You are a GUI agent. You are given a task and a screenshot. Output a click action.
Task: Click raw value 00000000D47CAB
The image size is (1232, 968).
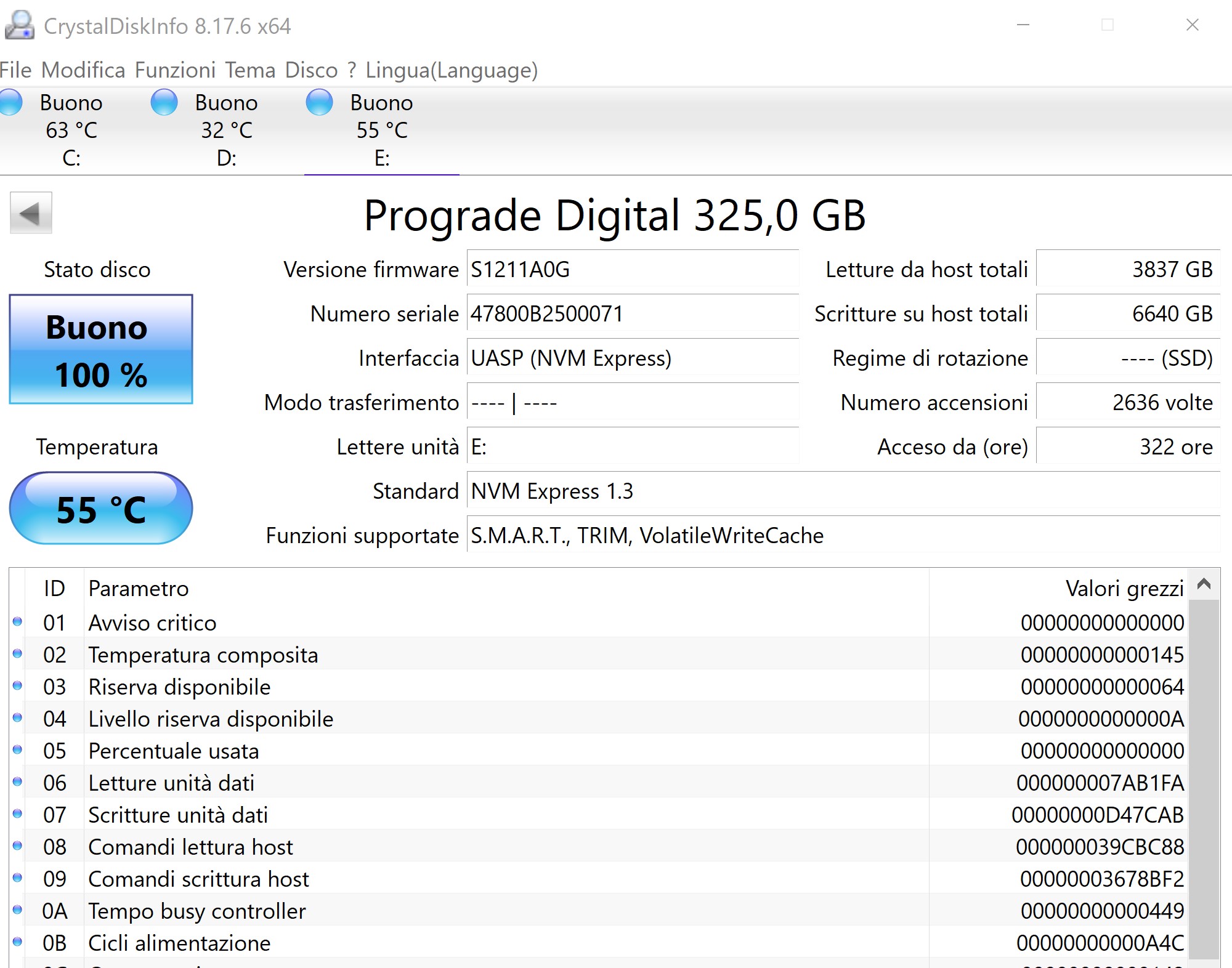pos(1098,815)
